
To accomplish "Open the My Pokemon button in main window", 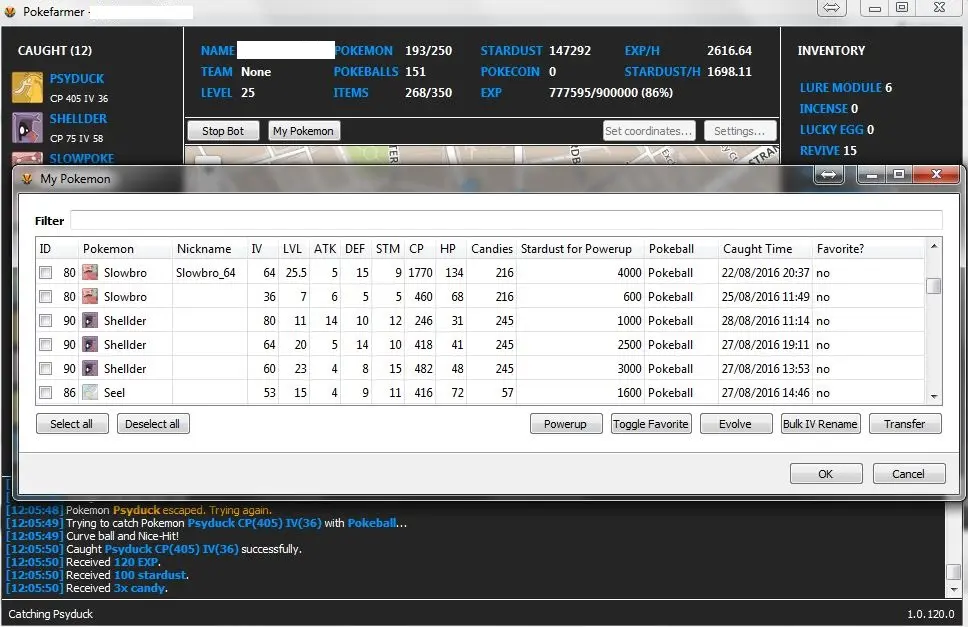I will (303, 131).
